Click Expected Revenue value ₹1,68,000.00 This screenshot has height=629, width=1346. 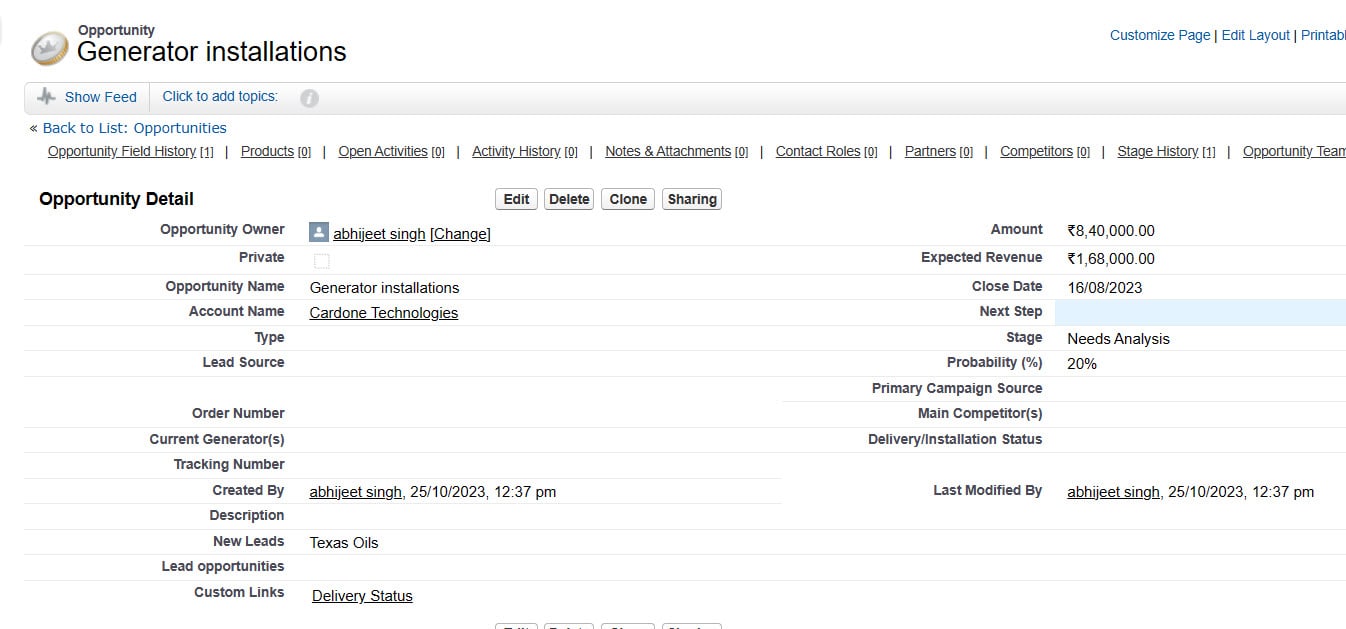1111,259
